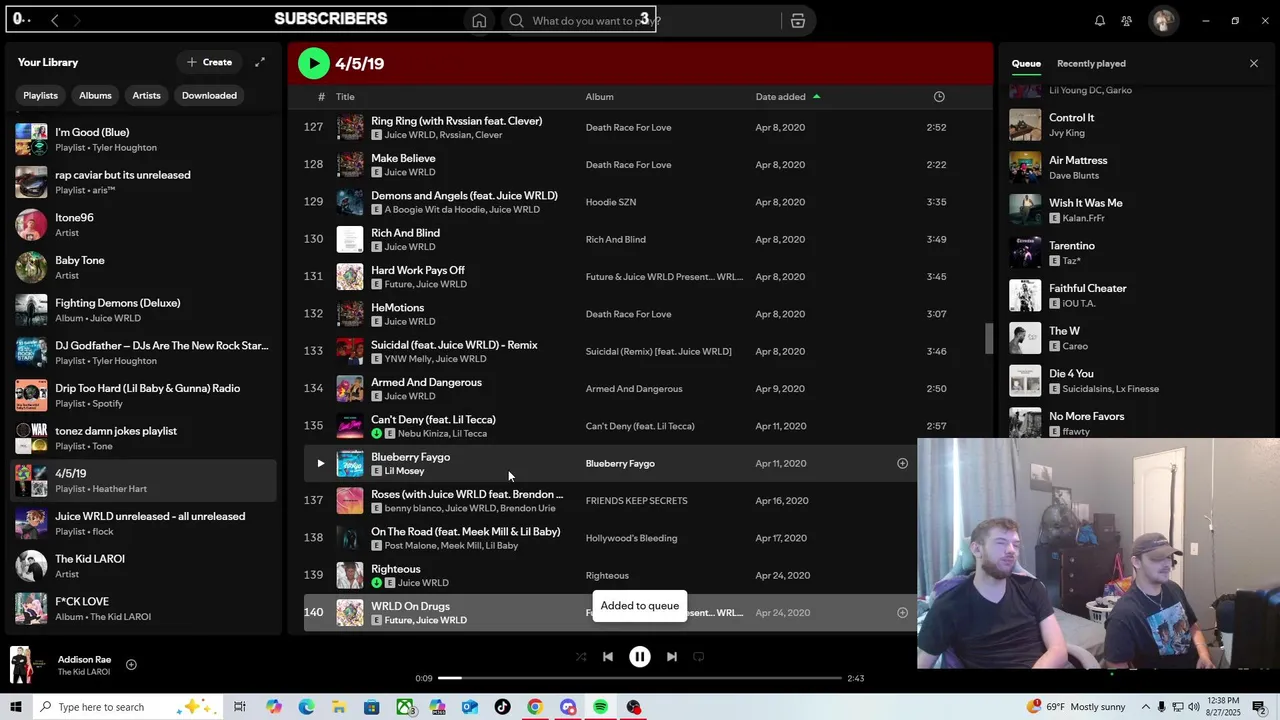Screen dimensions: 1280x720
Task: Toggle repeat in the player controls
Action: (699, 657)
